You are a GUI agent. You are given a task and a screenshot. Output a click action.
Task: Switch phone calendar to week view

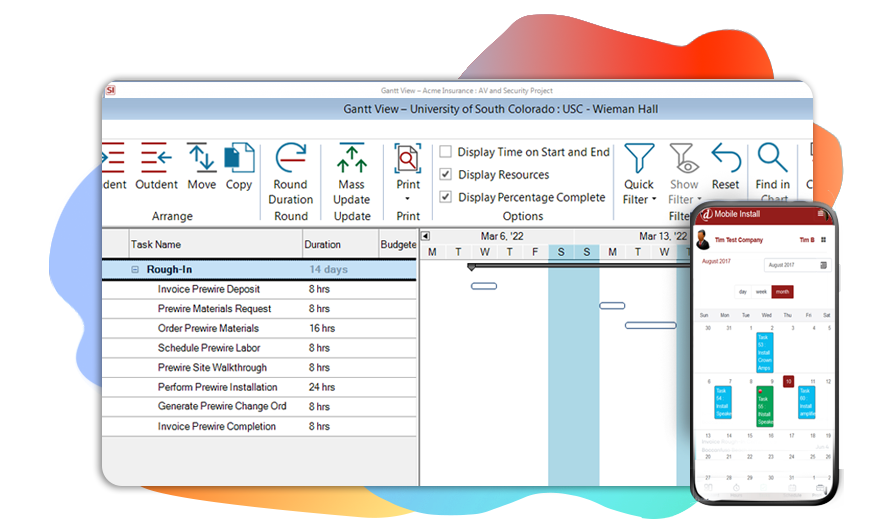[761, 291]
